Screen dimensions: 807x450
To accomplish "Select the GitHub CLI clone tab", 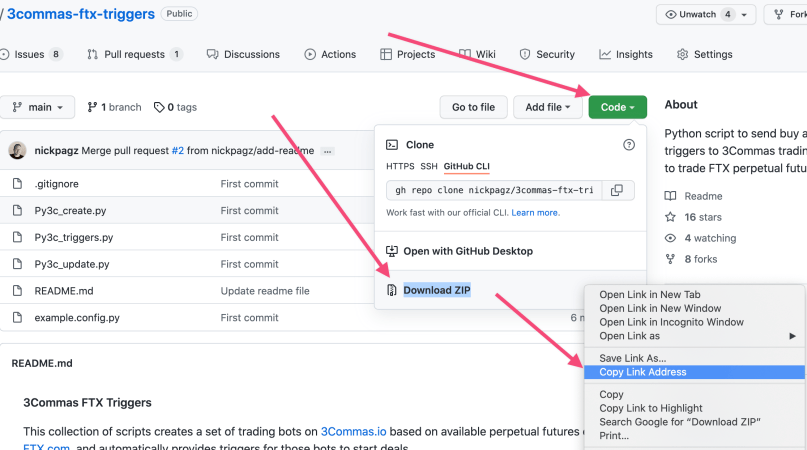I will [x=467, y=166].
